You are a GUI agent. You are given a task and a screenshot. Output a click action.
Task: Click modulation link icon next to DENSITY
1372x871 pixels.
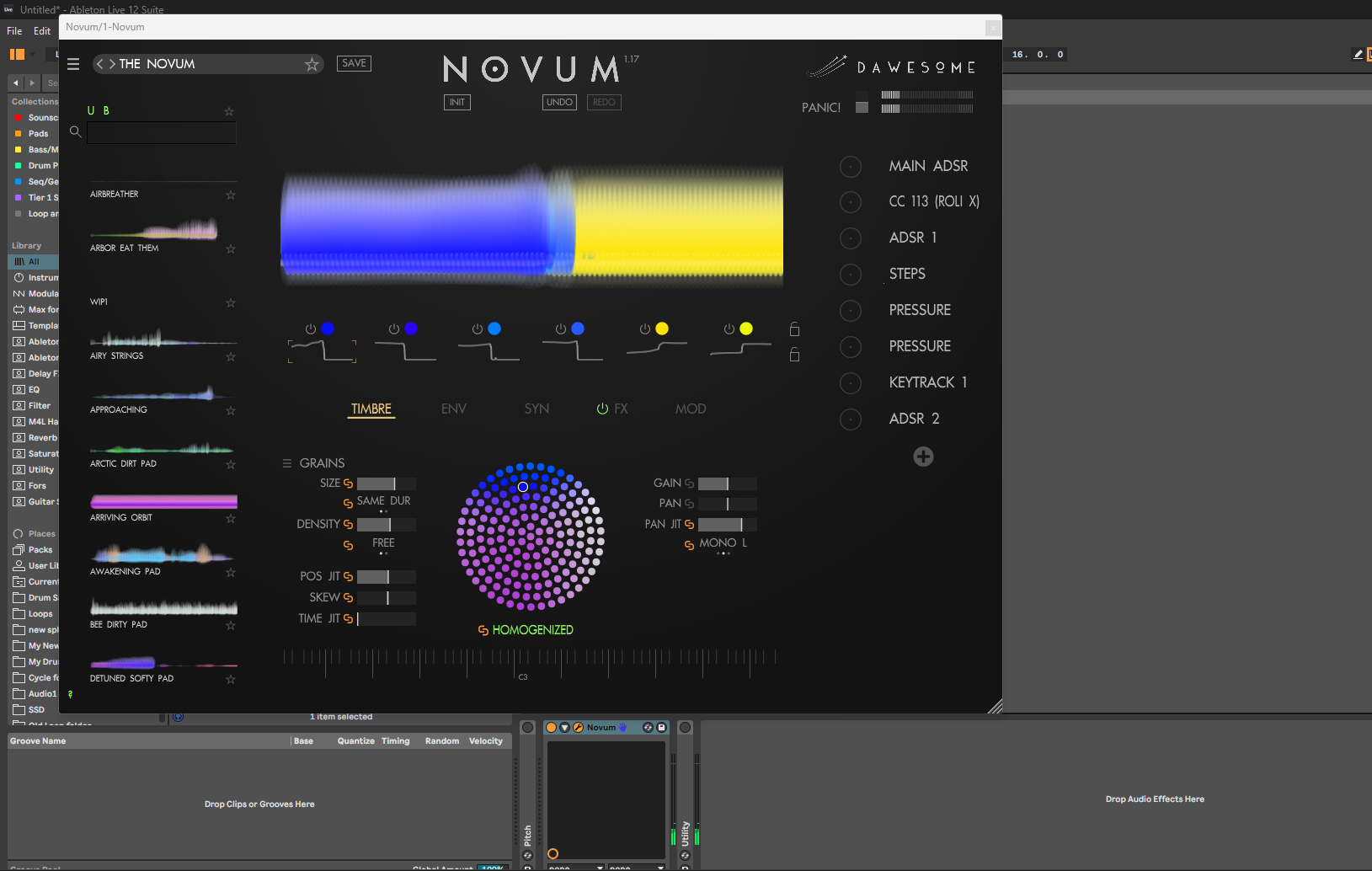point(348,524)
